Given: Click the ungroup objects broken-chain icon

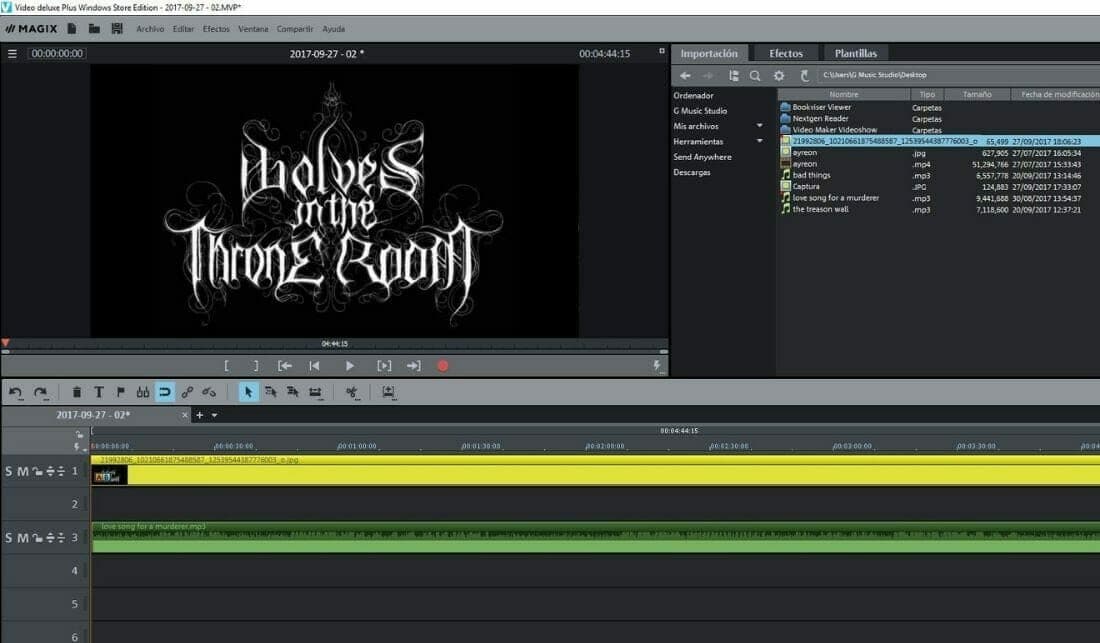Looking at the screenshot, I should pos(209,393).
